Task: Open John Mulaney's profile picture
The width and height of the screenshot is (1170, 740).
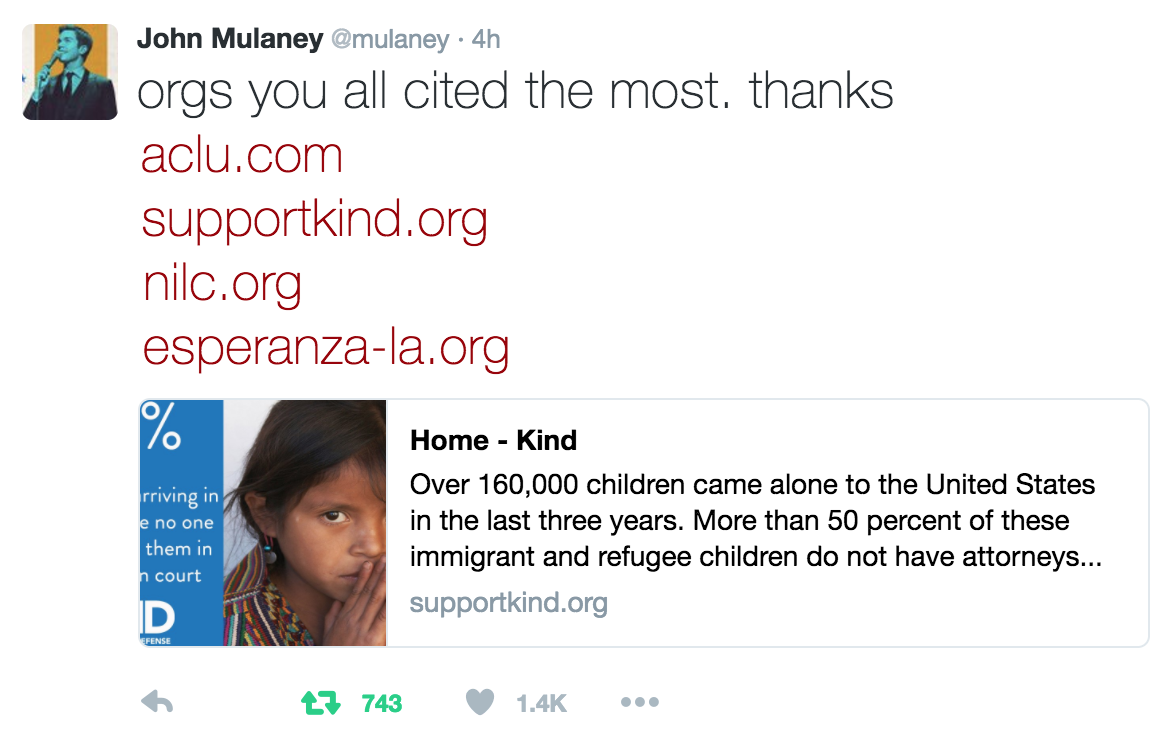Action: [70, 72]
